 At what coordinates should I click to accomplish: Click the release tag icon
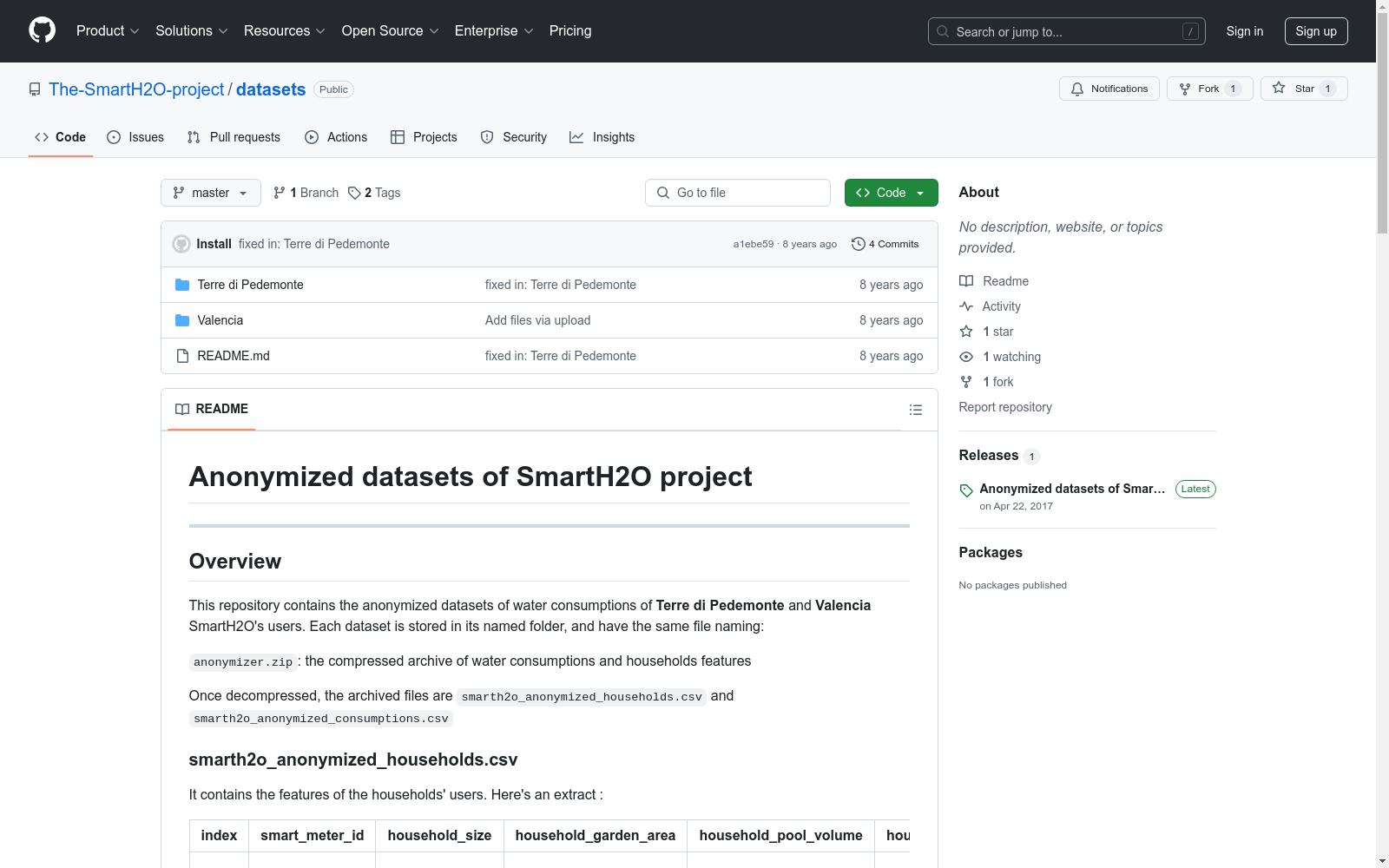(x=966, y=490)
